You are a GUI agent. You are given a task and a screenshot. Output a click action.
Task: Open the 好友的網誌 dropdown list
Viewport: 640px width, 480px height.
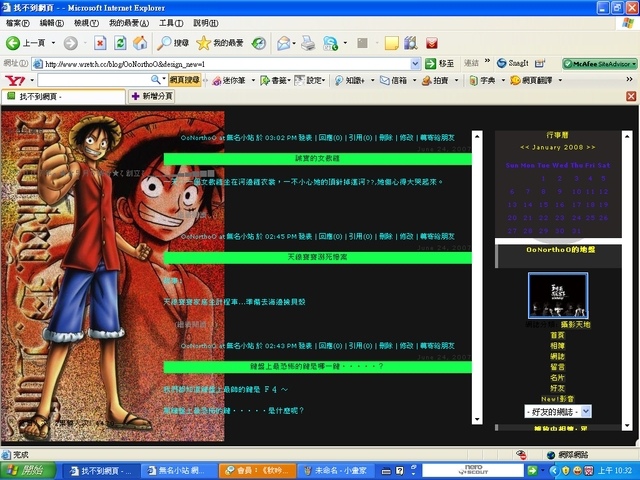tap(558, 411)
